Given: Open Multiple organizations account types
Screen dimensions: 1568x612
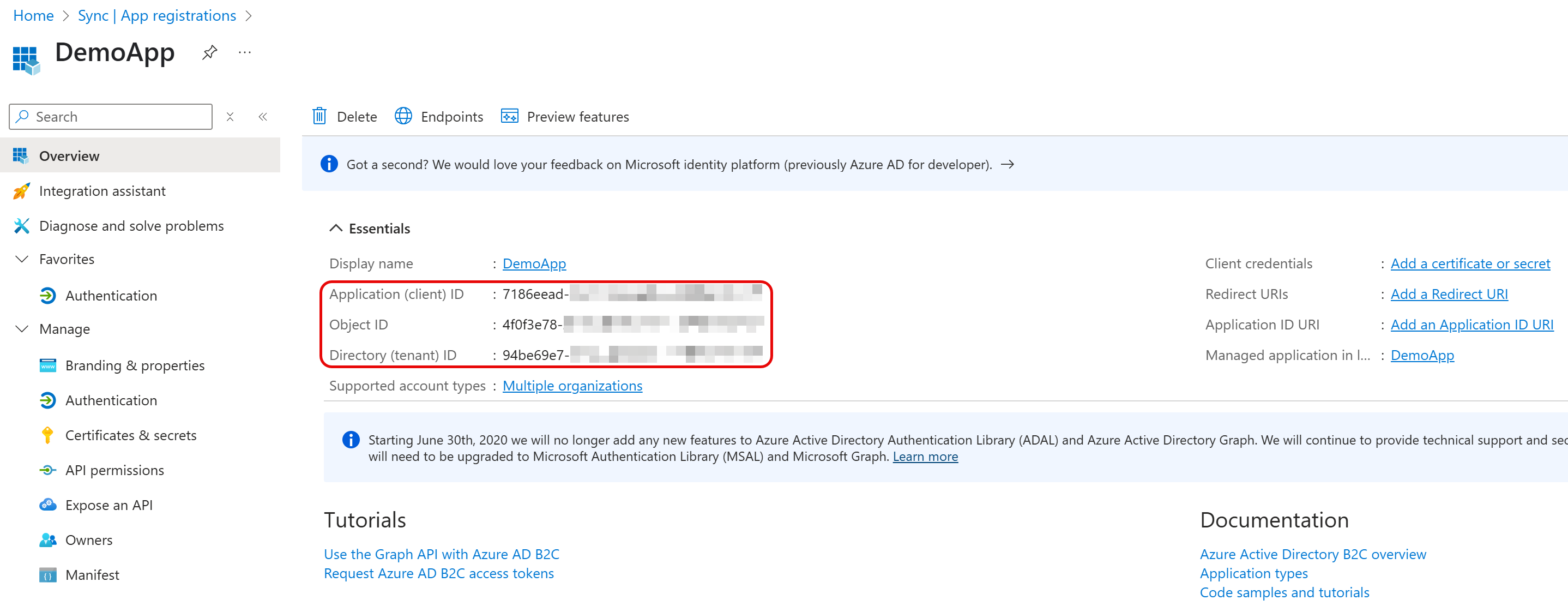Looking at the screenshot, I should pyautogui.click(x=571, y=386).
